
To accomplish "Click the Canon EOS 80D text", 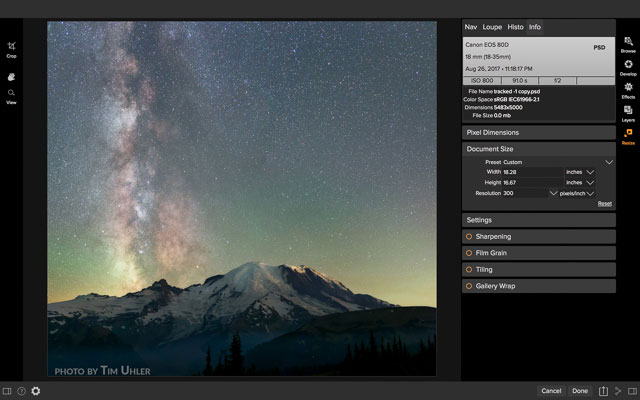I will coord(487,45).
